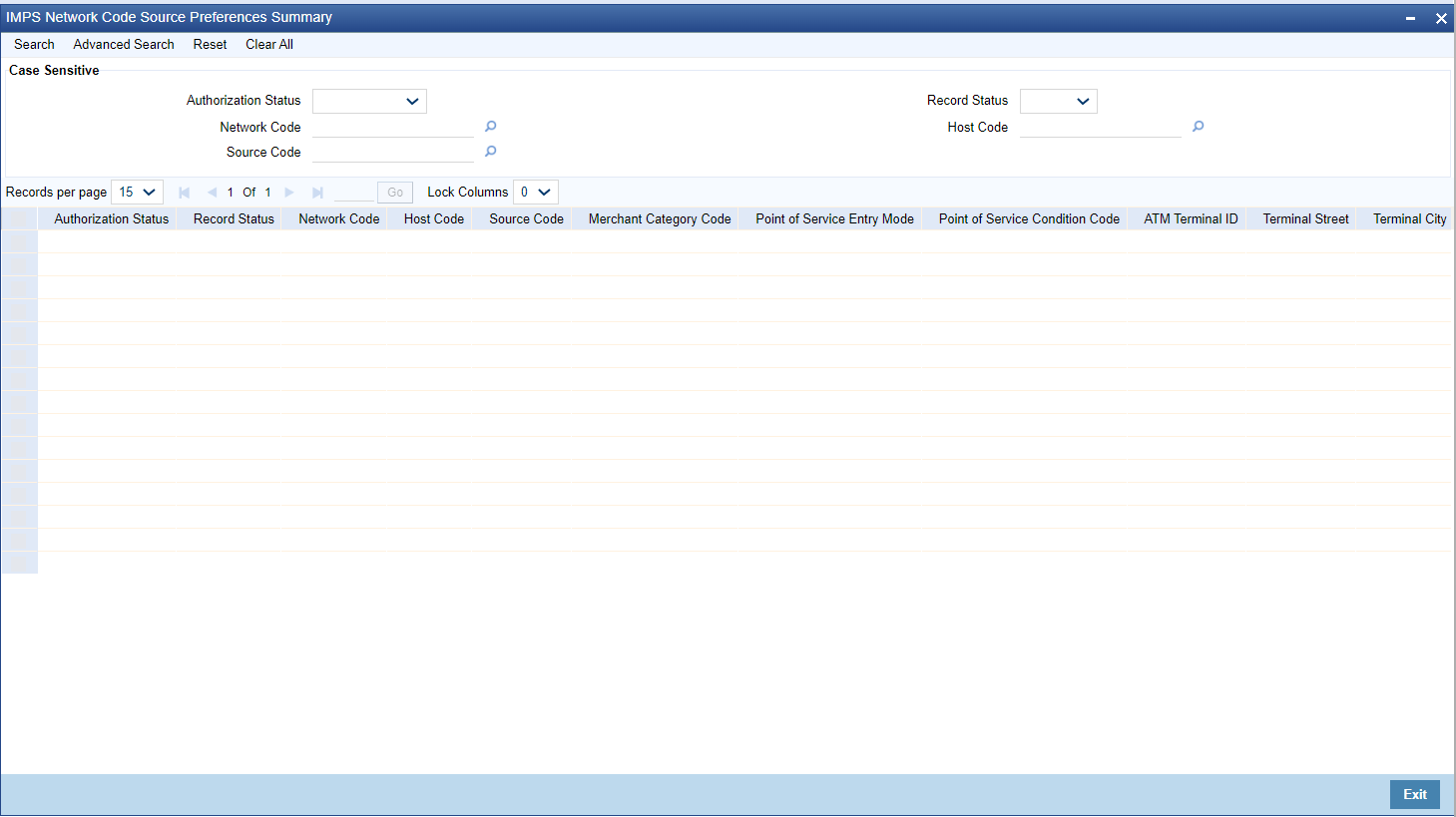Open Advanced Search

pyautogui.click(x=124, y=45)
